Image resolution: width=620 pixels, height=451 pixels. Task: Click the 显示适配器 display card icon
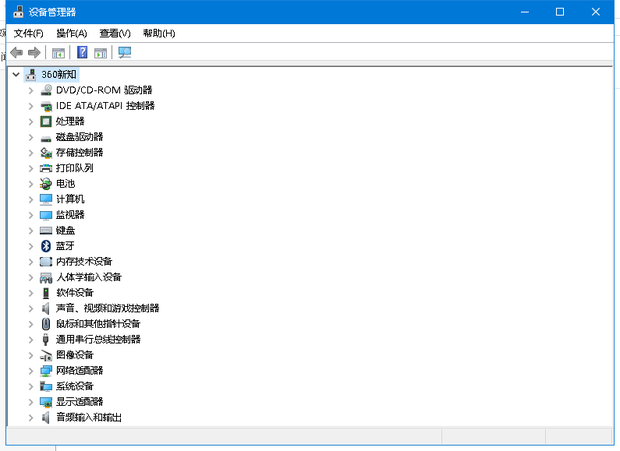pyautogui.click(x=46, y=402)
